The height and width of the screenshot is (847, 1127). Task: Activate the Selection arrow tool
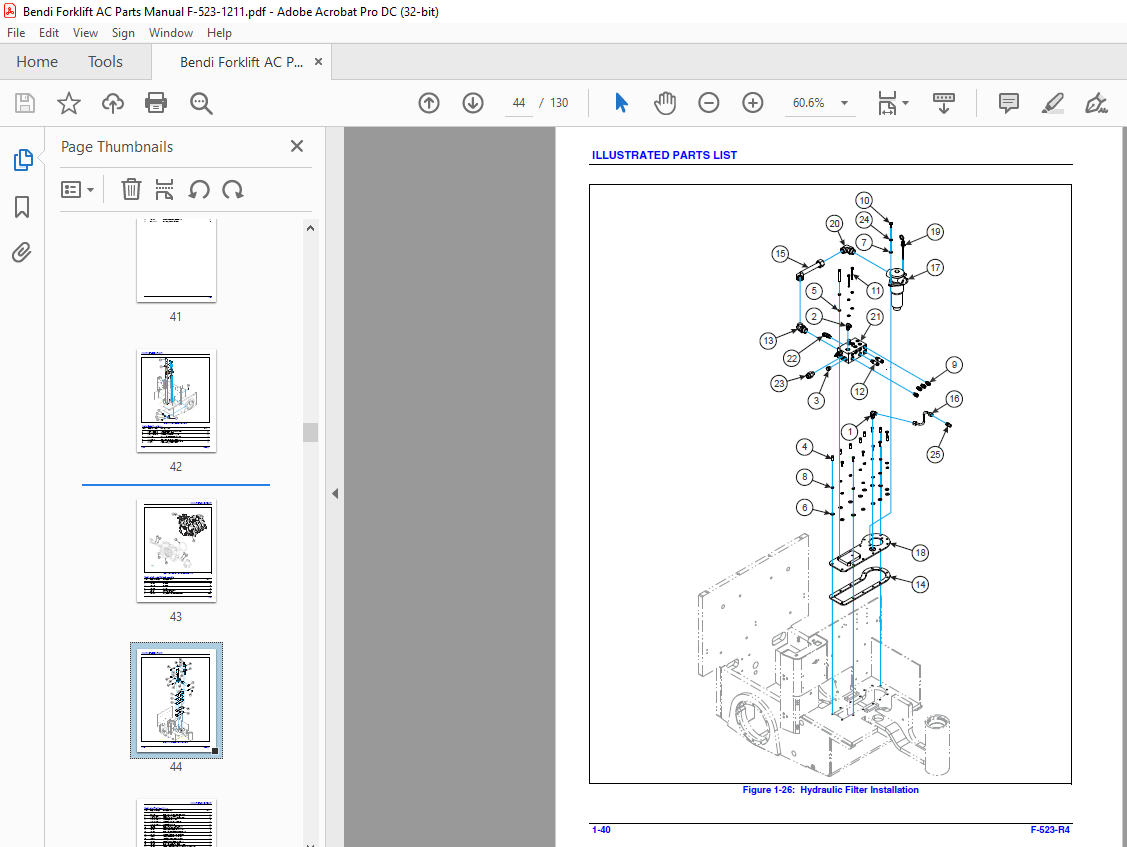(x=622, y=103)
